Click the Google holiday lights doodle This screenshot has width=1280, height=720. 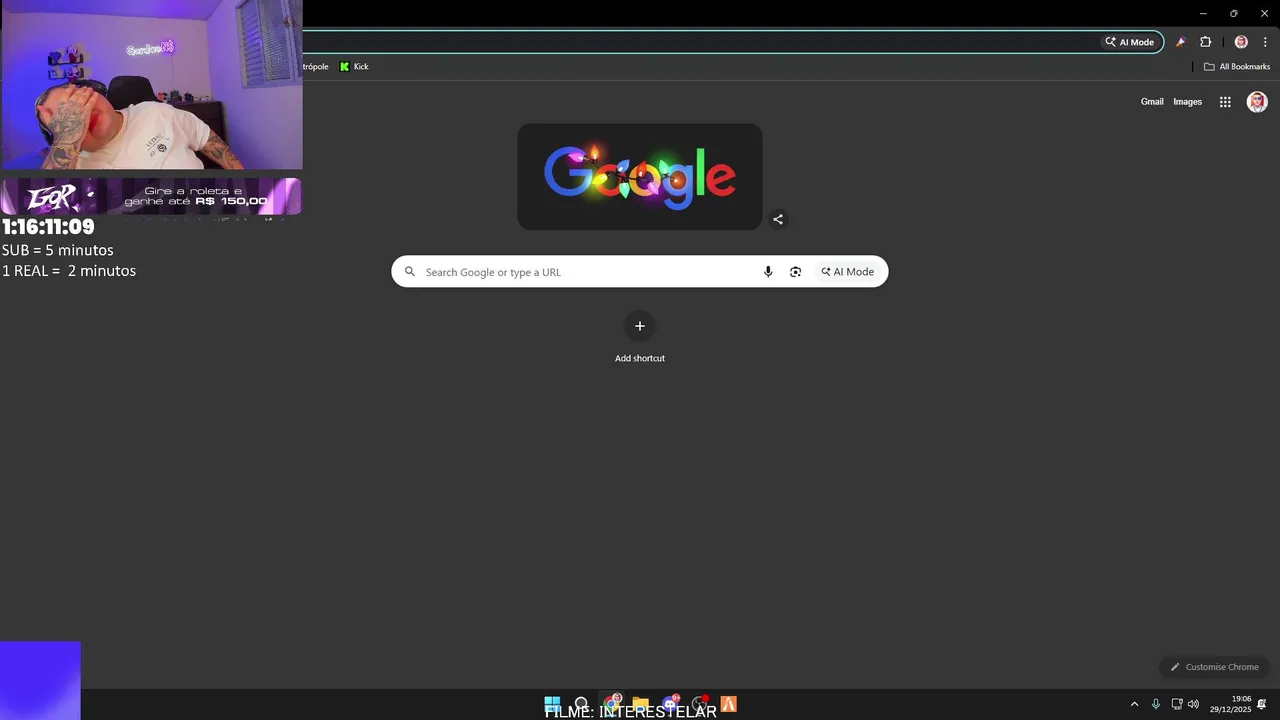(x=640, y=177)
